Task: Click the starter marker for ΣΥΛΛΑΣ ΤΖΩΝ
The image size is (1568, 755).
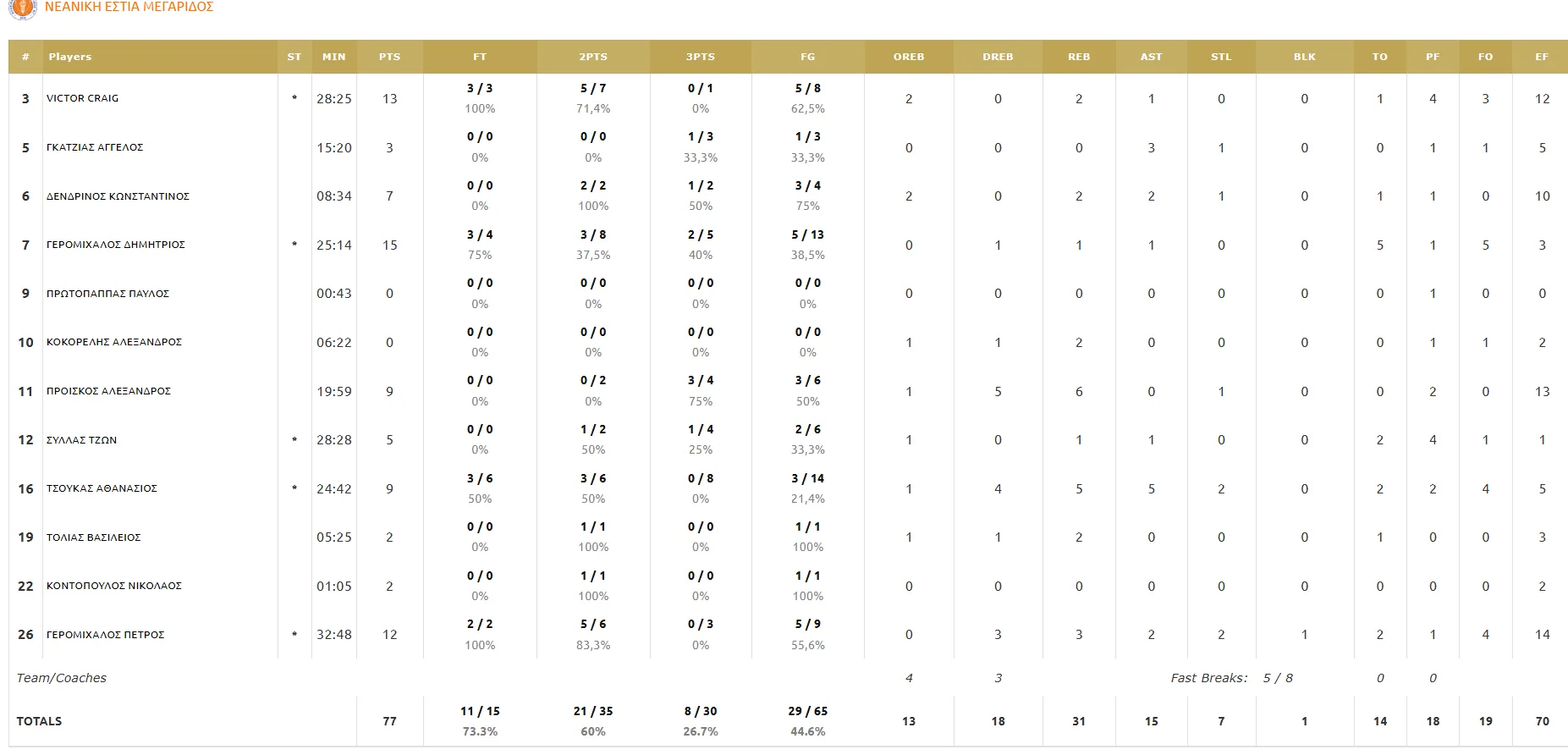Action: pos(294,440)
